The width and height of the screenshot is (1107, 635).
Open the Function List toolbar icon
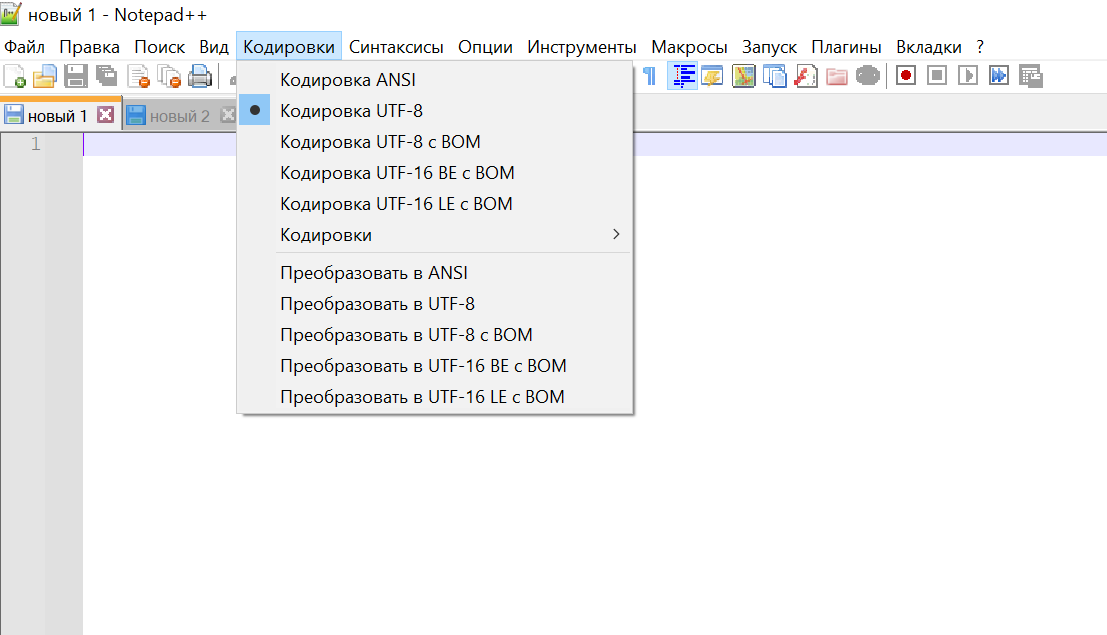[806, 76]
